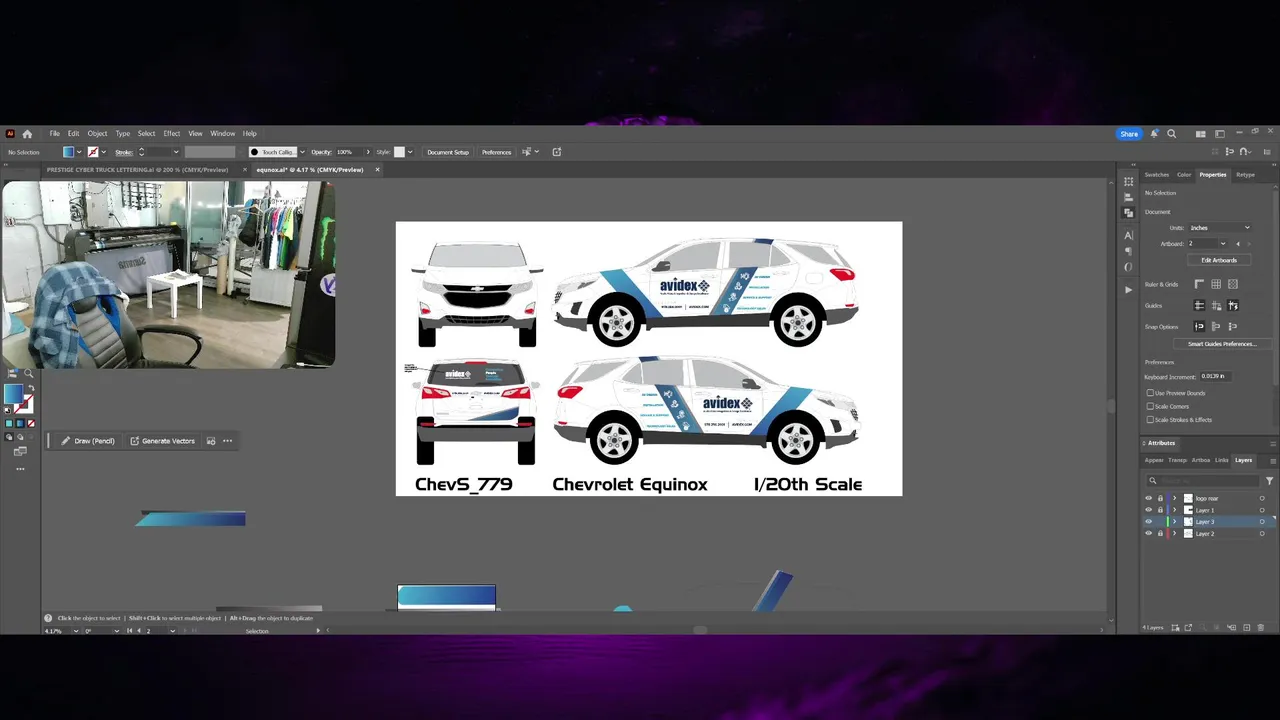Click the show guides icon
The image size is (1280, 720).
(x=1199, y=305)
